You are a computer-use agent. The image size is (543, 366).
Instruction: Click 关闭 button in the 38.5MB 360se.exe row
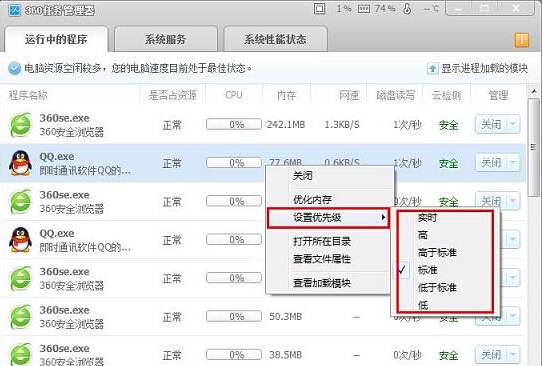click(x=491, y=355)
